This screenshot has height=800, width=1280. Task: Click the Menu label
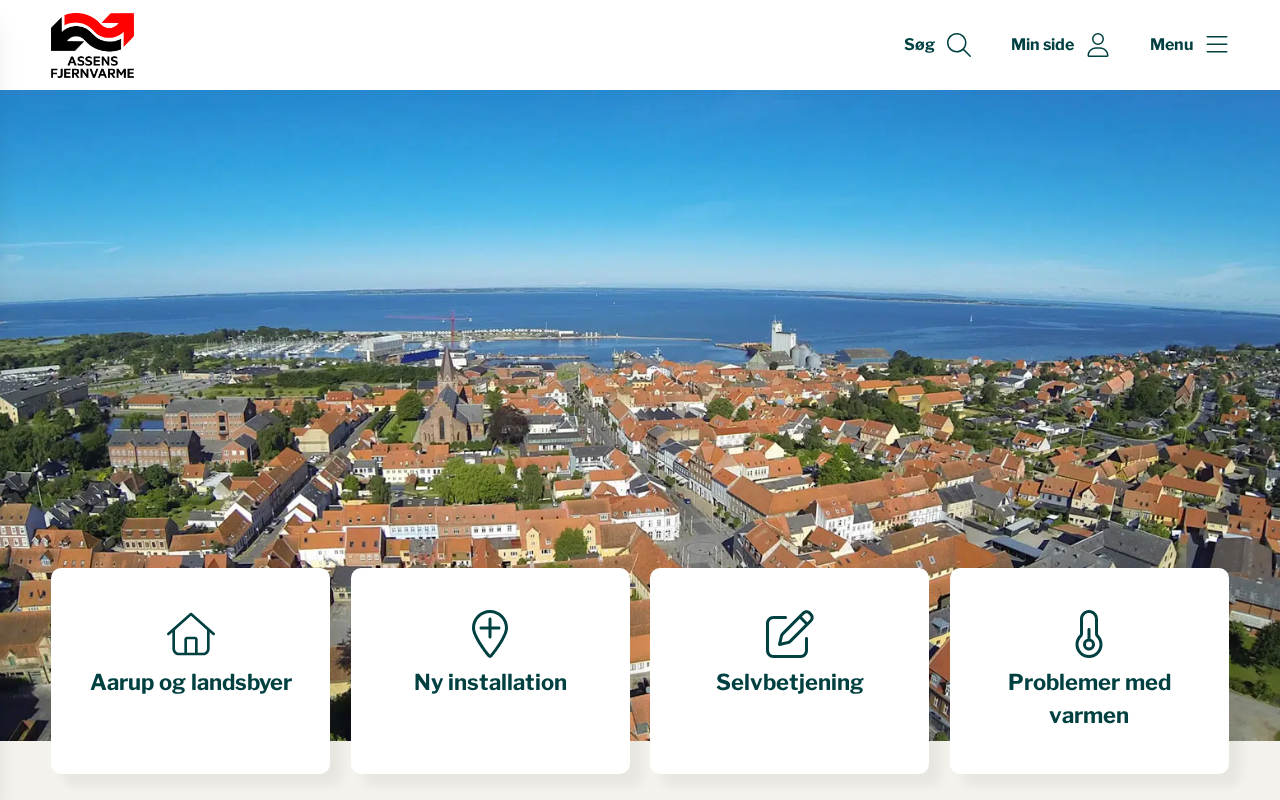[1171, 45]
